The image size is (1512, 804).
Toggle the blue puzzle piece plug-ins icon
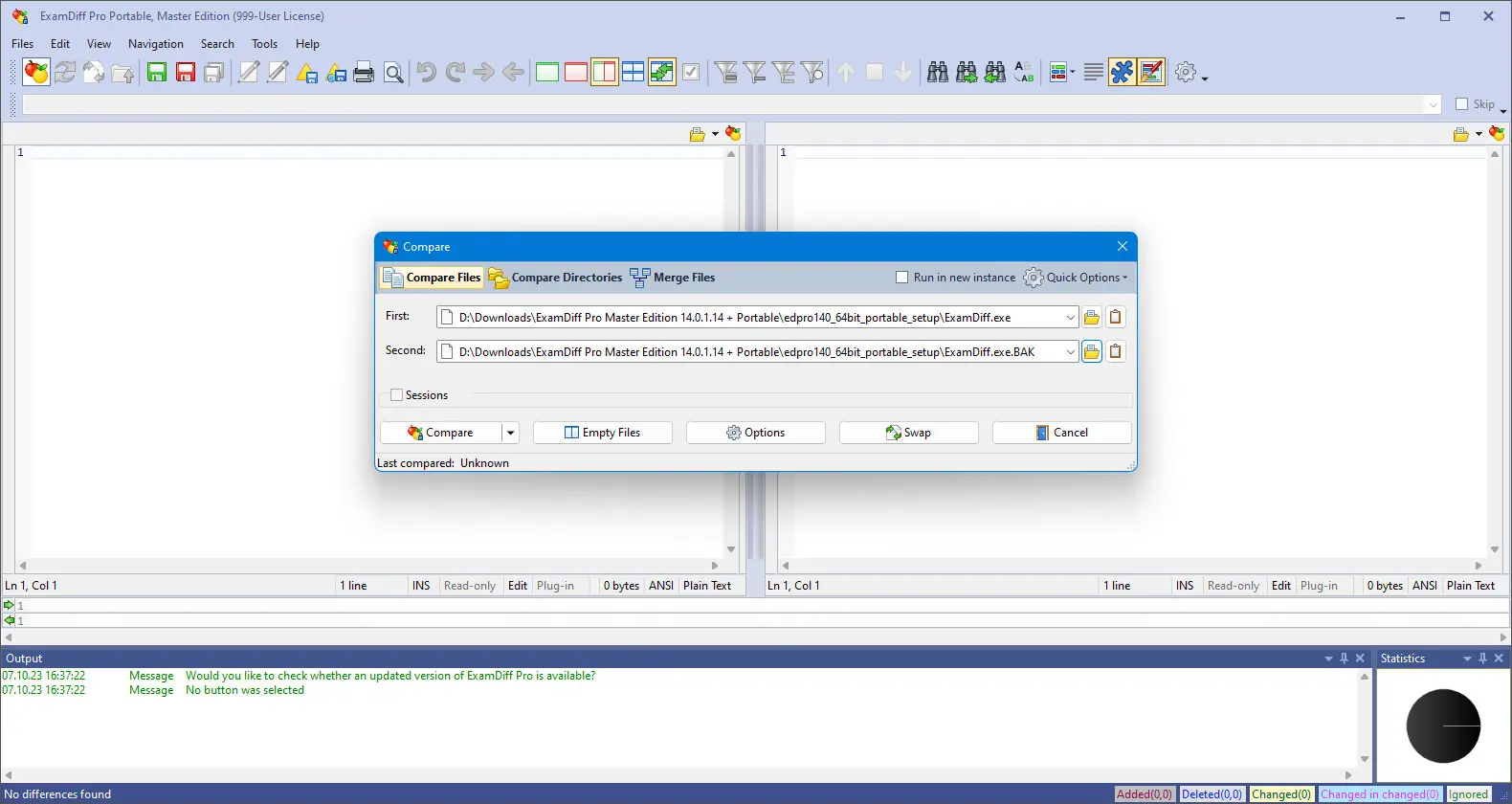(x=1123, y=72)
